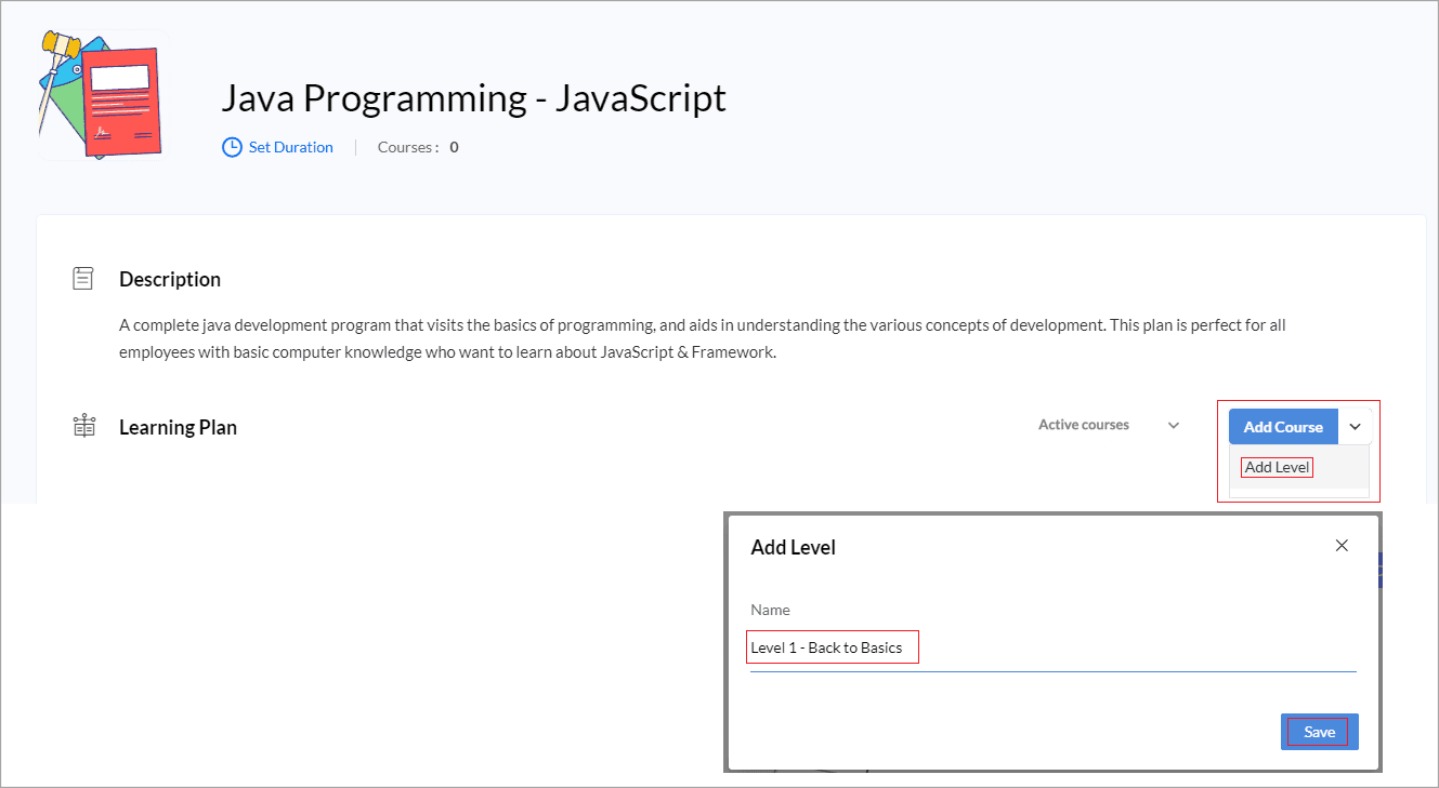The image size is (1439, 788).
Task: Click the Description document icon
Action: click(84, 279)
